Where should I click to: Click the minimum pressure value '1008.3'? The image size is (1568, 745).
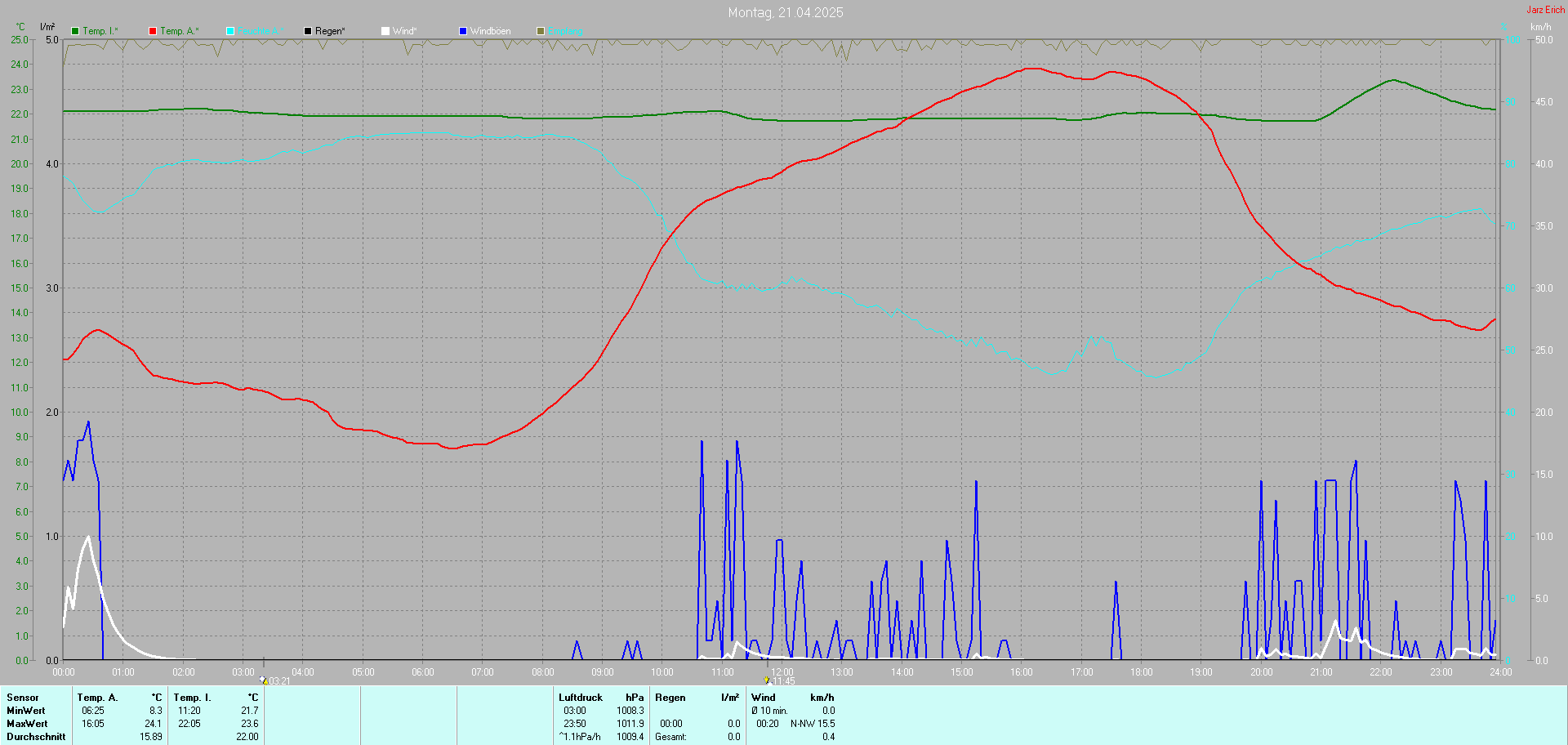[x=630, y=711]
